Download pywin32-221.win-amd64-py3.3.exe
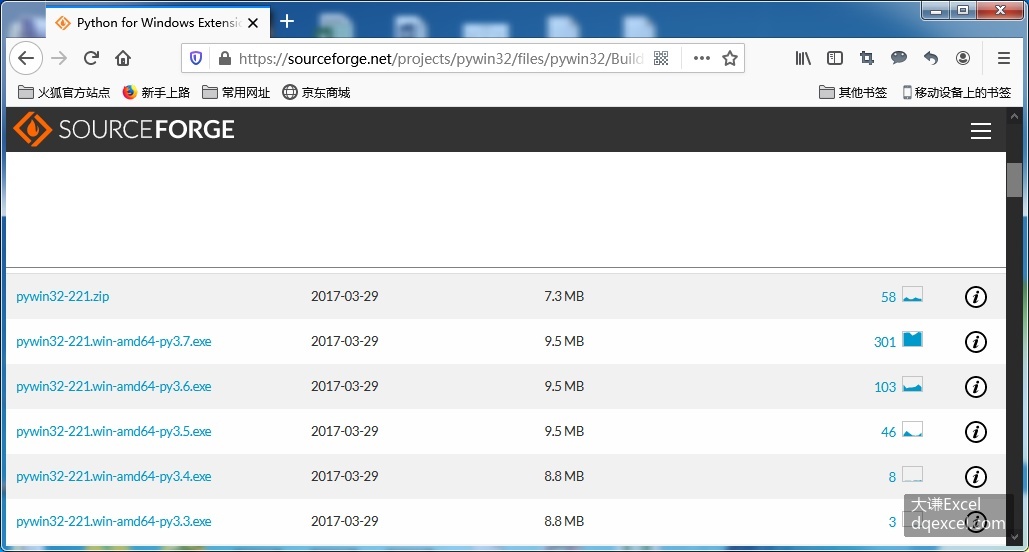This screenshot has width=1029, height=552. (114, 521)
